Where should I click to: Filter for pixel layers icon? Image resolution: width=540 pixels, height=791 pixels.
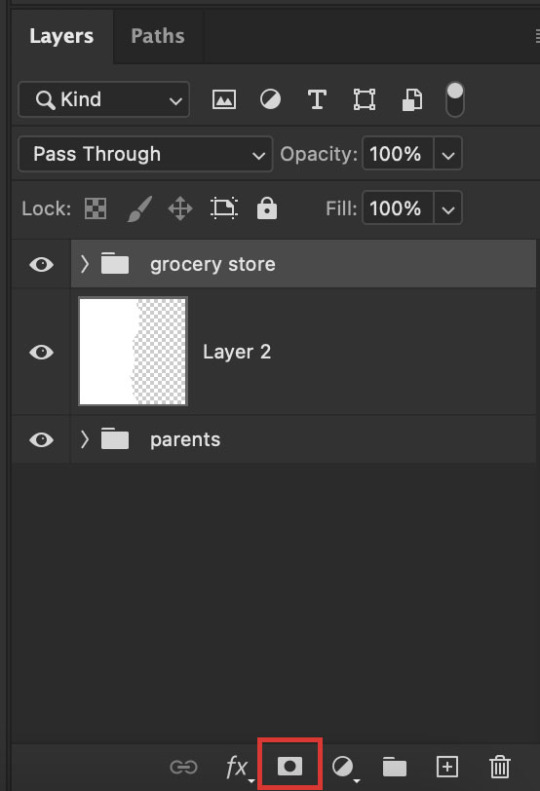pyautogui.click(x=224, y=99)
